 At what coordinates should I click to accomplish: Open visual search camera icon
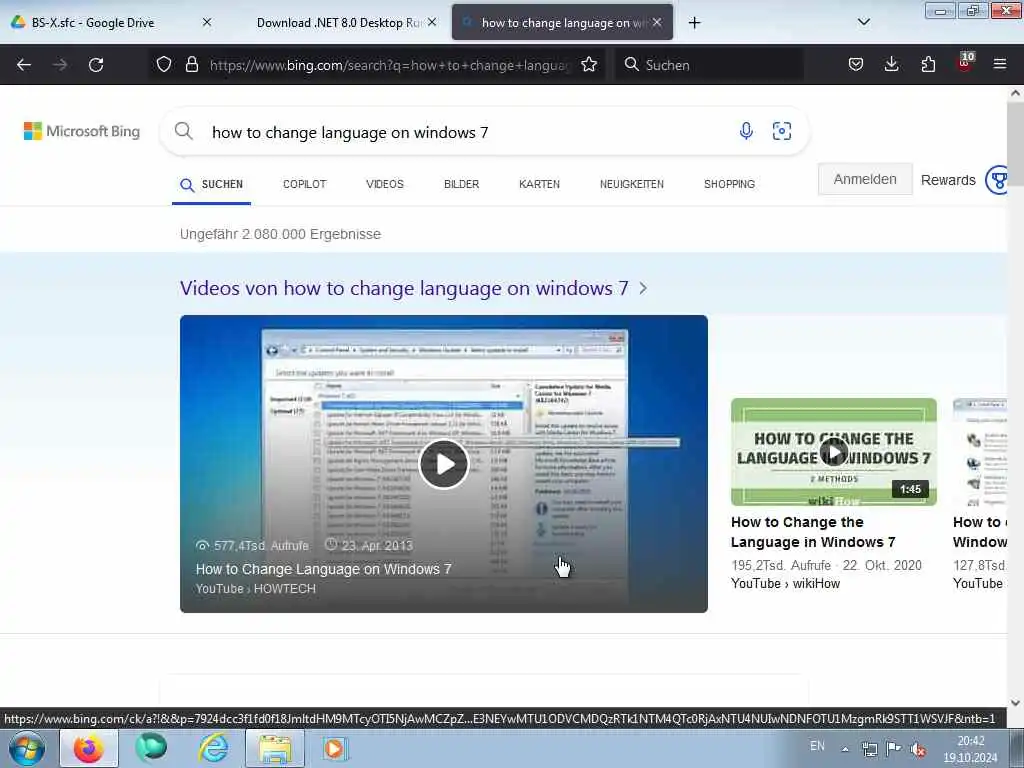click(782, 131)
